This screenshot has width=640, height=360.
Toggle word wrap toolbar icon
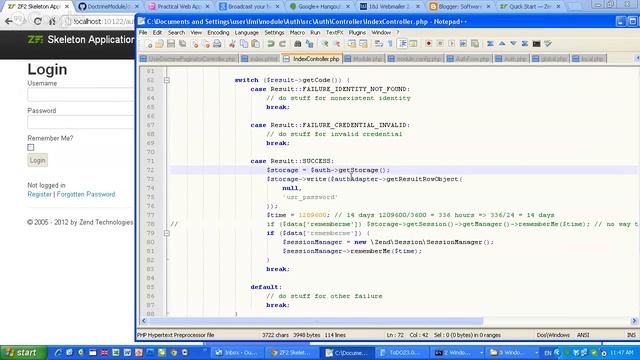click(378, 44)
